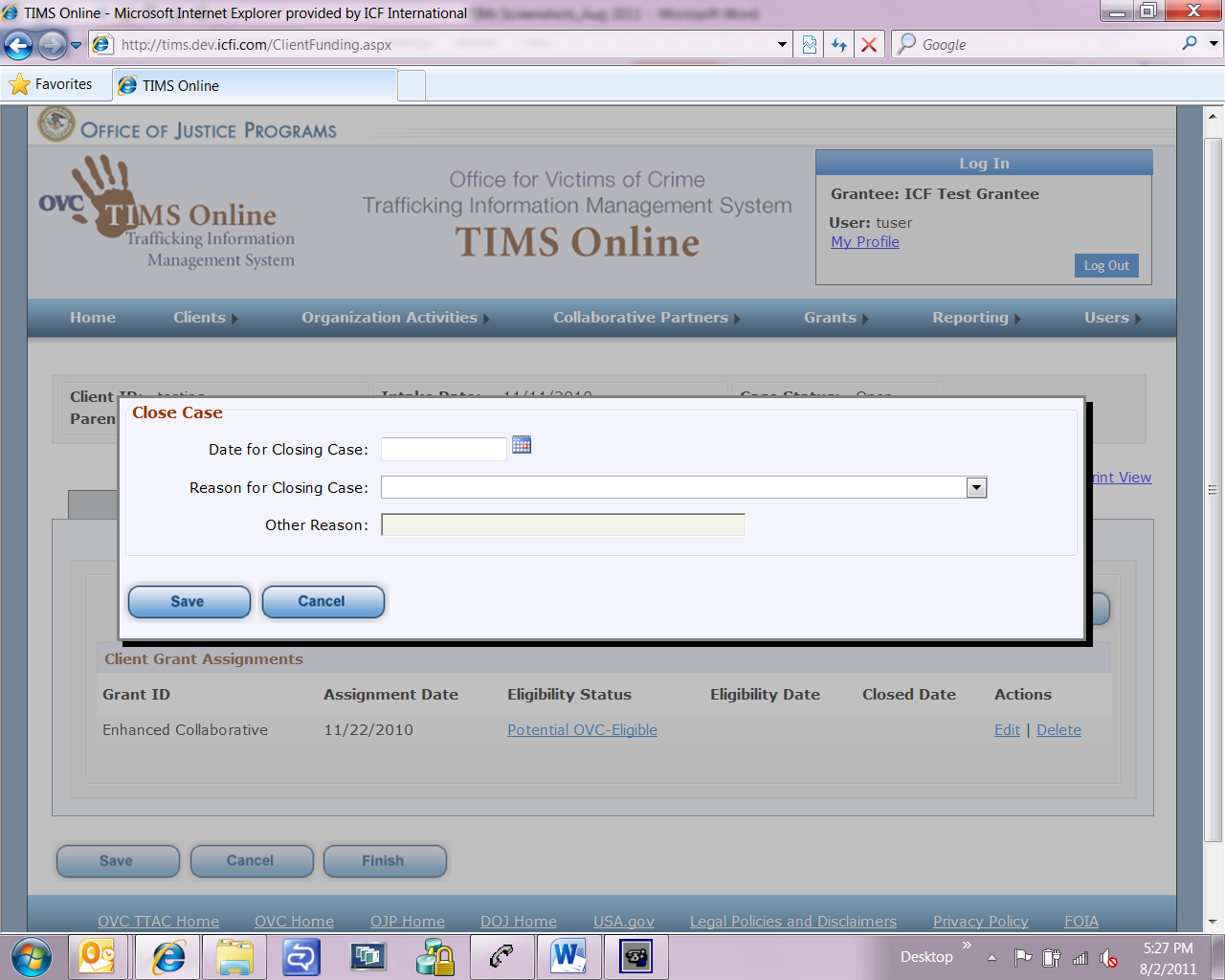Click the Finish button
The width and height of the screenshot is (1225, 980).
click(x=384, y=860)
